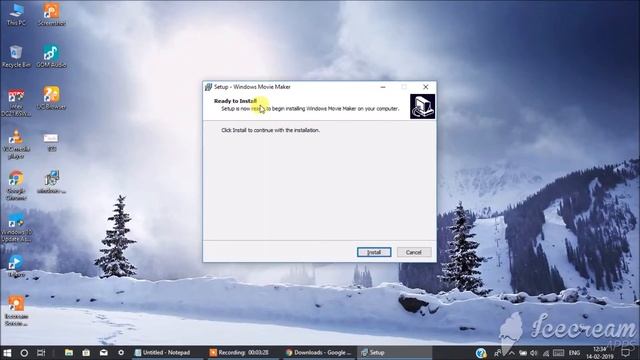640x360 pixels.
Task: Open the taskbar clock and date
Action: pyautogui.click(x=601, y=353)
